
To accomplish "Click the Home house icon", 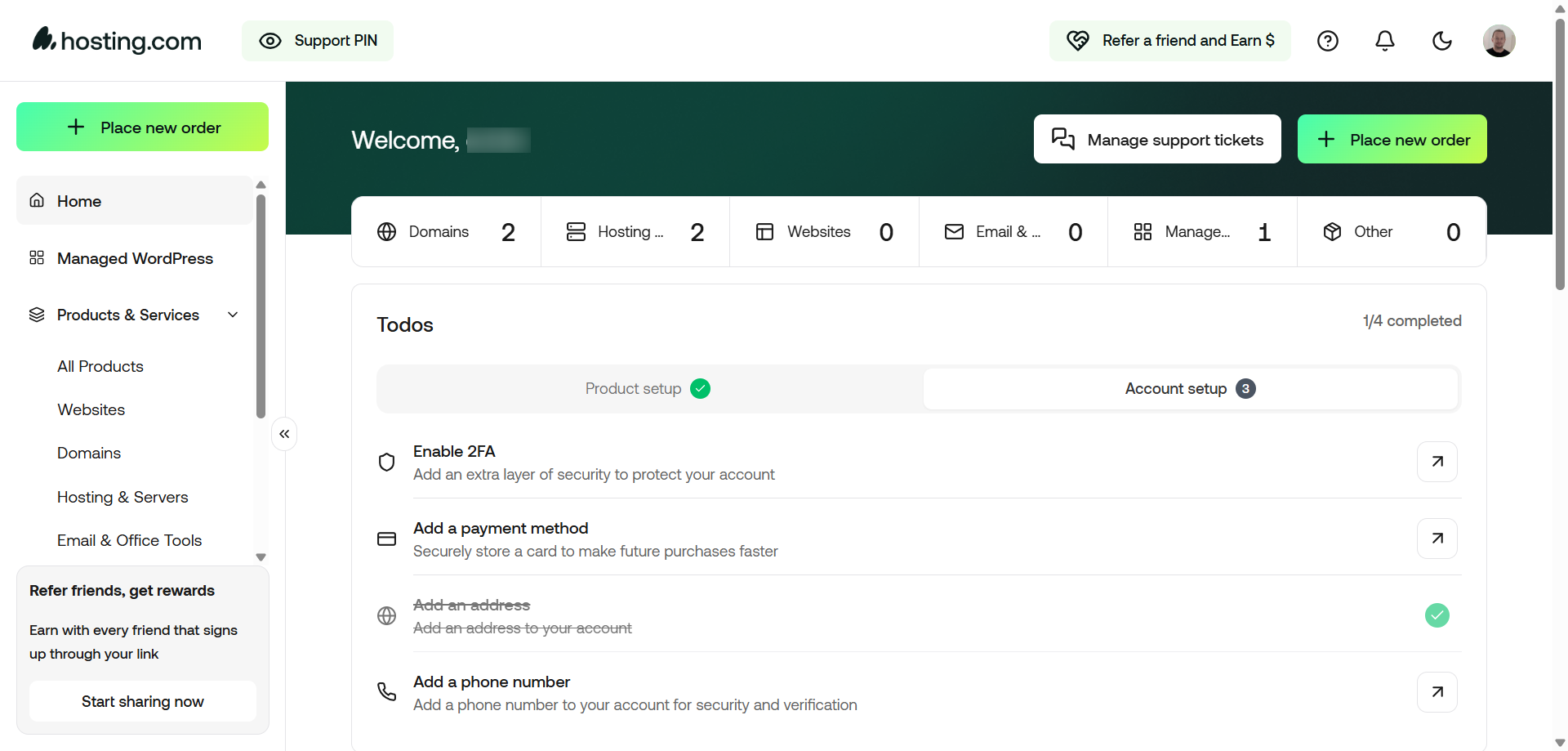I will pos(37,200).
